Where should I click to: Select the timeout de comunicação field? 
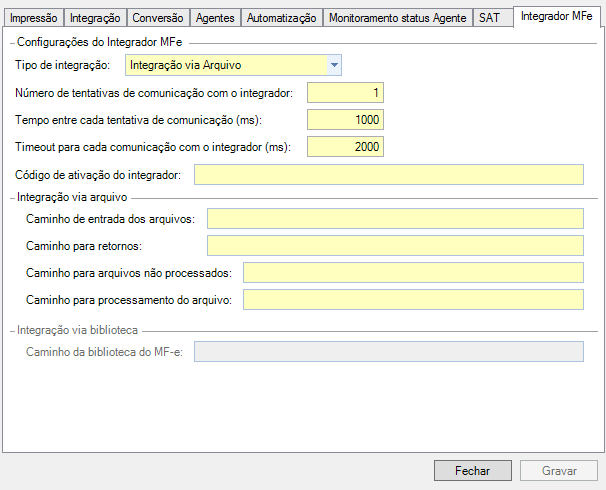coord(345,147)
